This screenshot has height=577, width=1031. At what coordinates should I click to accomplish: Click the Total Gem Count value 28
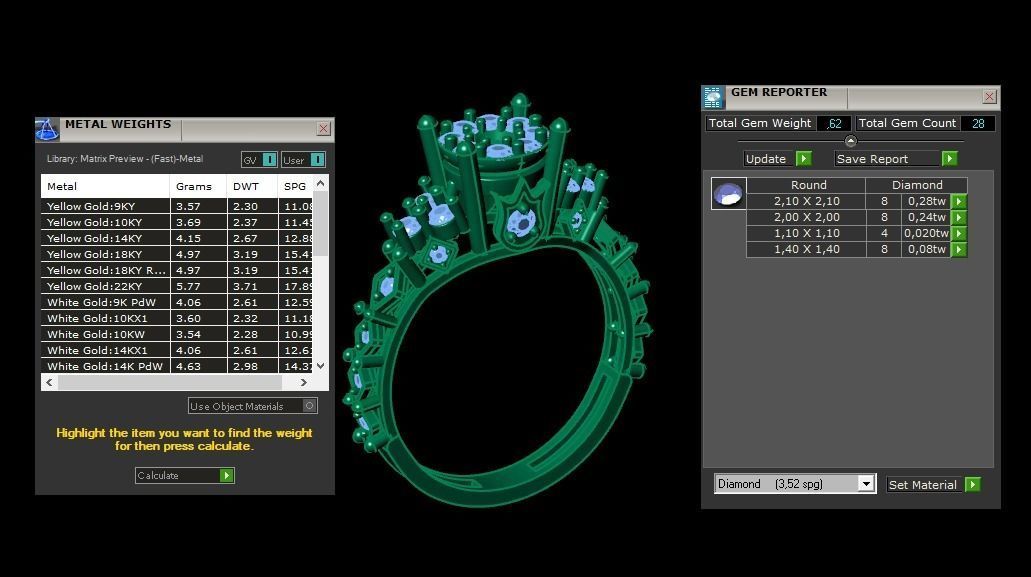pos(978,123)
